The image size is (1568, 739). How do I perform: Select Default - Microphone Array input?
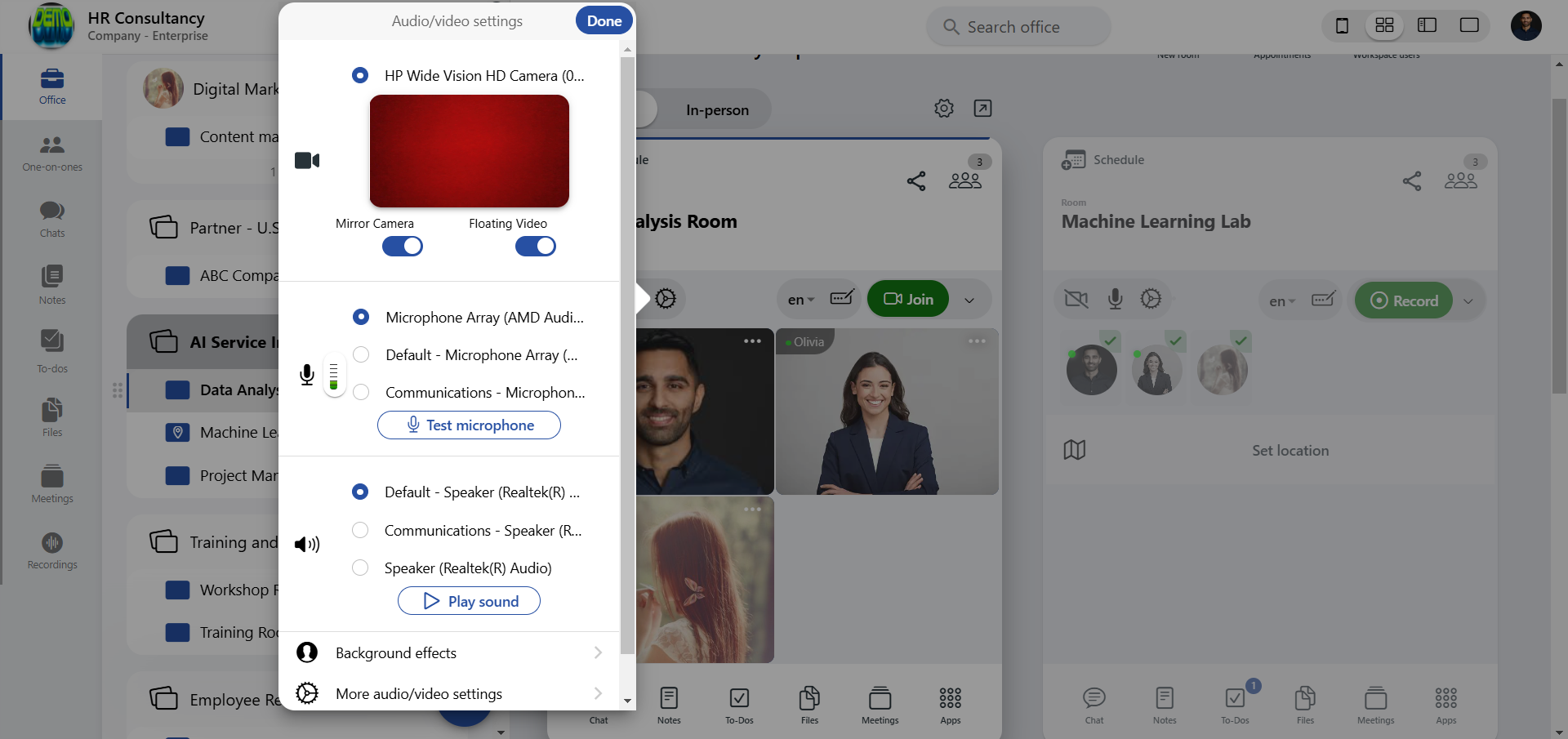click(361, 355)
